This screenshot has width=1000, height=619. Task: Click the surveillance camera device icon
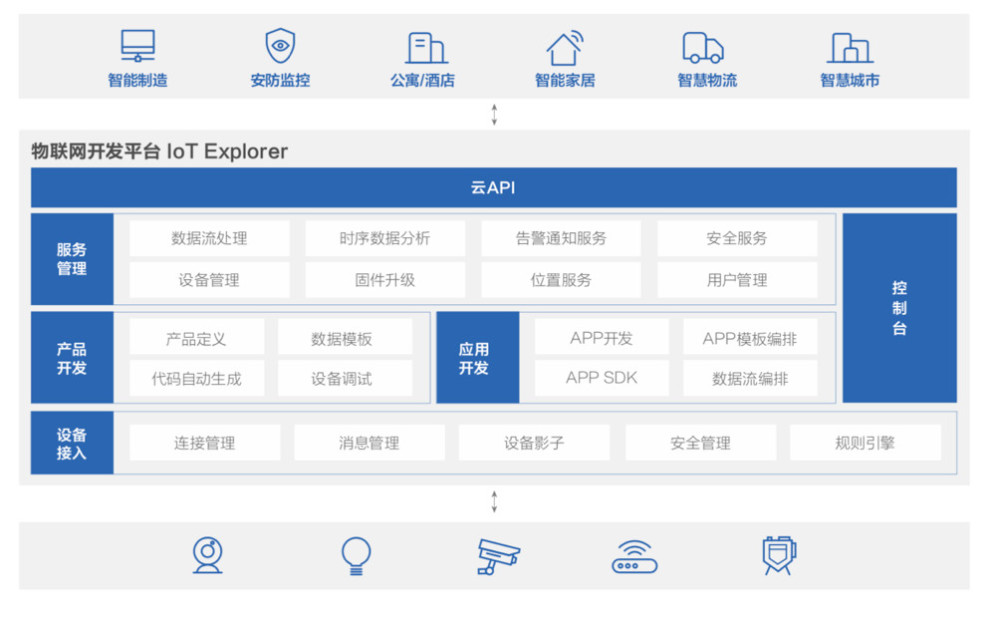point(499,557)
